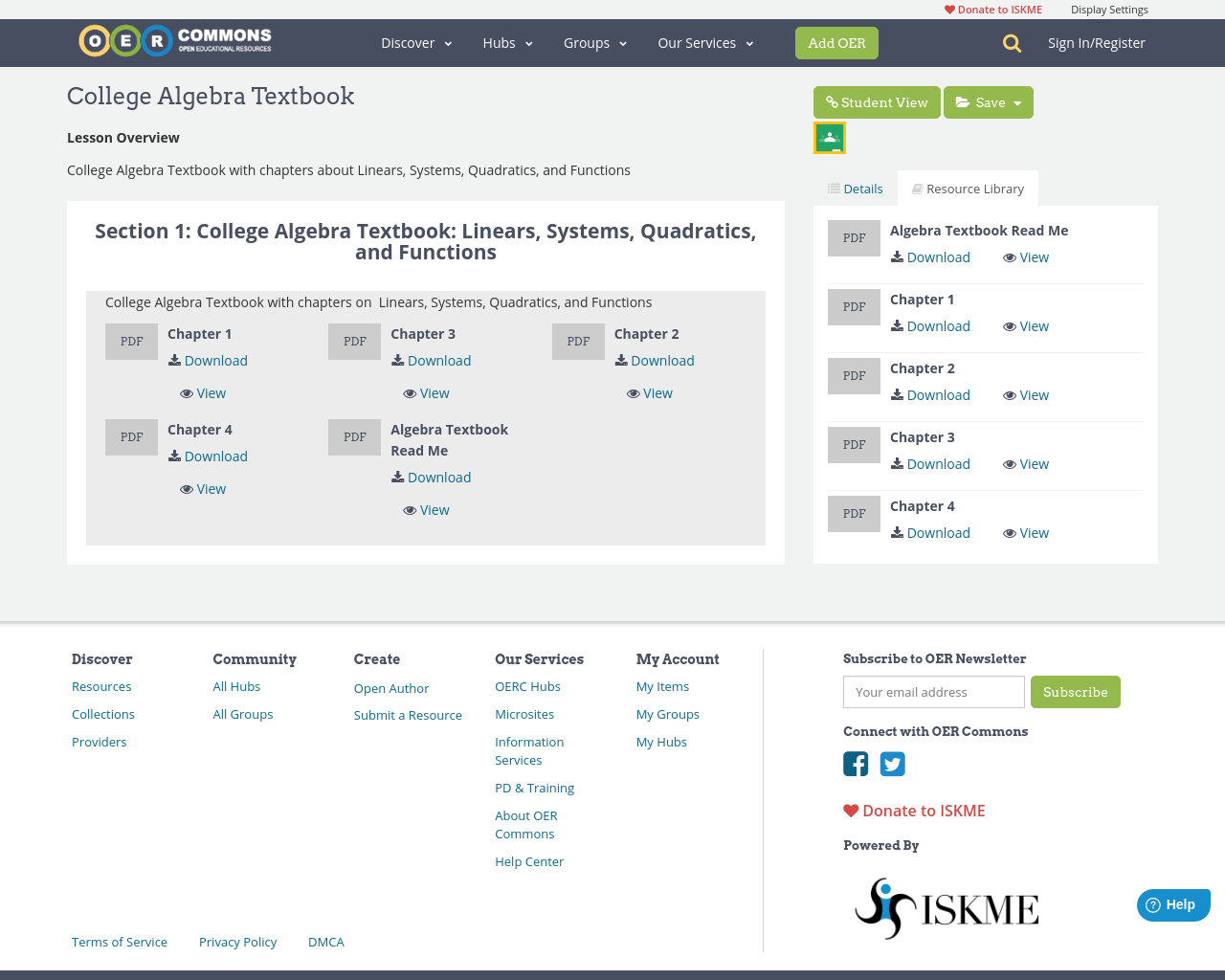Switch to the Details tab
Viewport: 1225px width, 980px height.
point(856,189)
